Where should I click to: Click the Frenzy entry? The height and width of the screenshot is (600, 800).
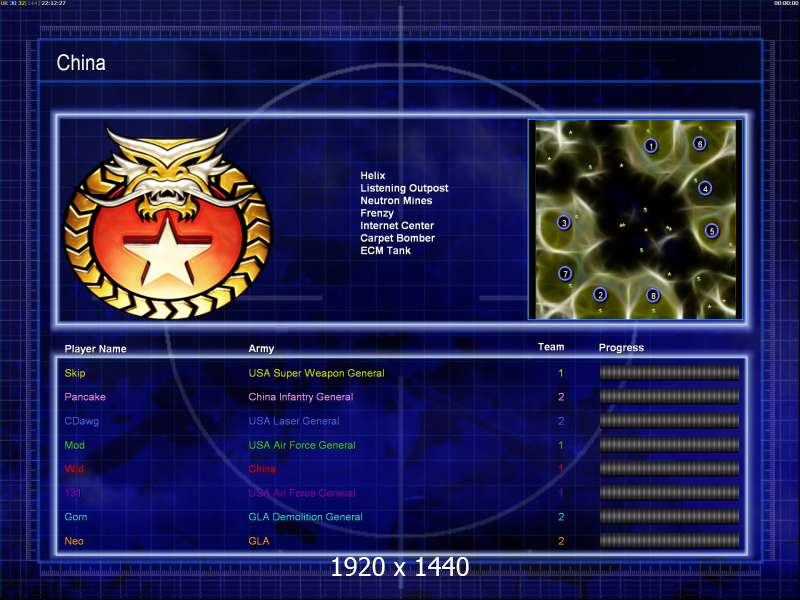click(377, 213)
